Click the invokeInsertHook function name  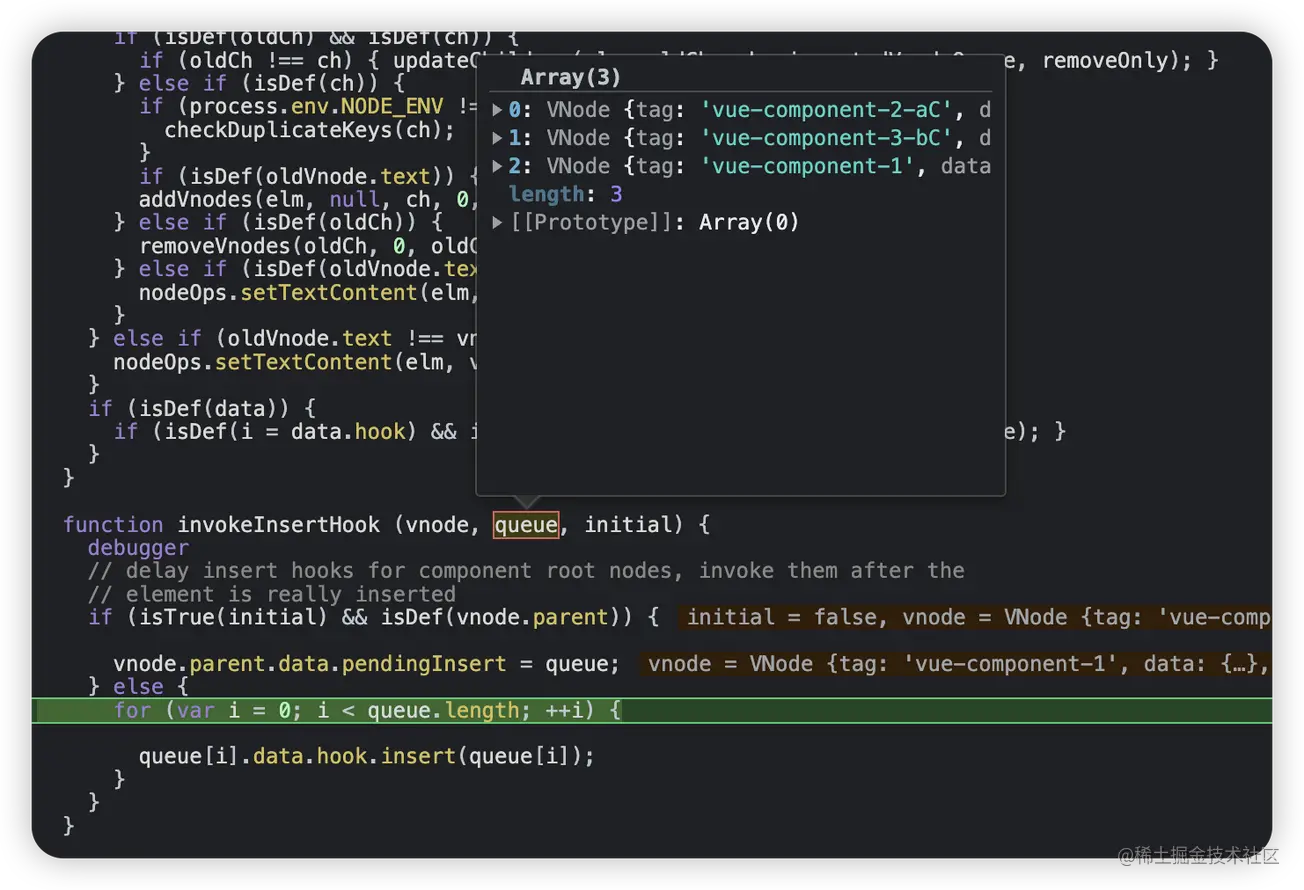(x=279, y=525)
